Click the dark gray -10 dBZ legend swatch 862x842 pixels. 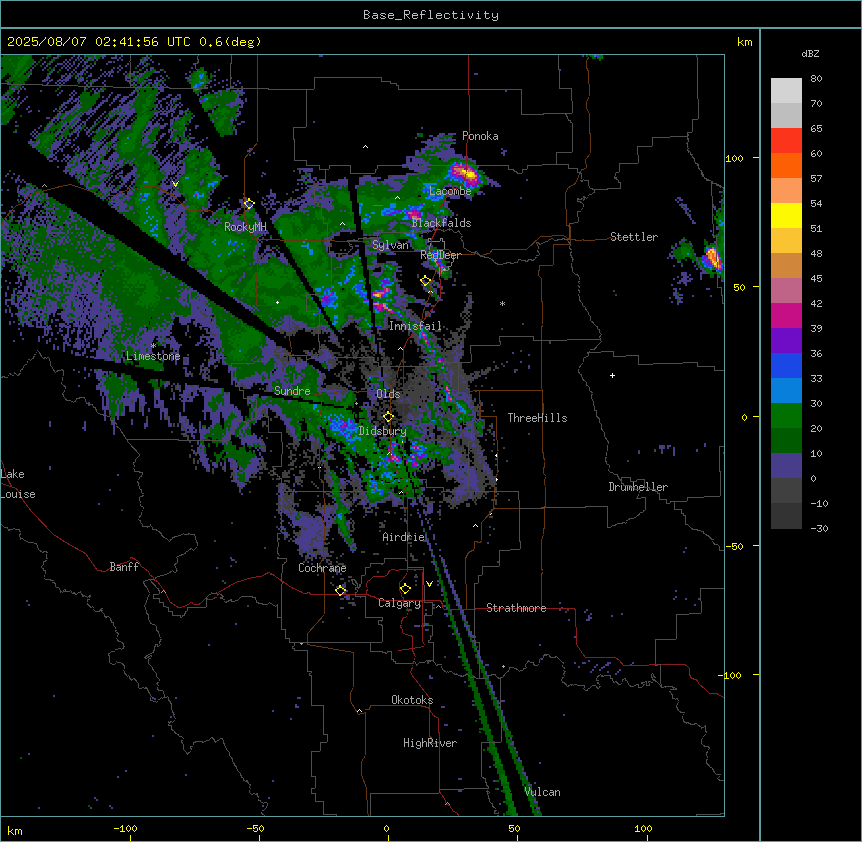(x=786, y=516)
